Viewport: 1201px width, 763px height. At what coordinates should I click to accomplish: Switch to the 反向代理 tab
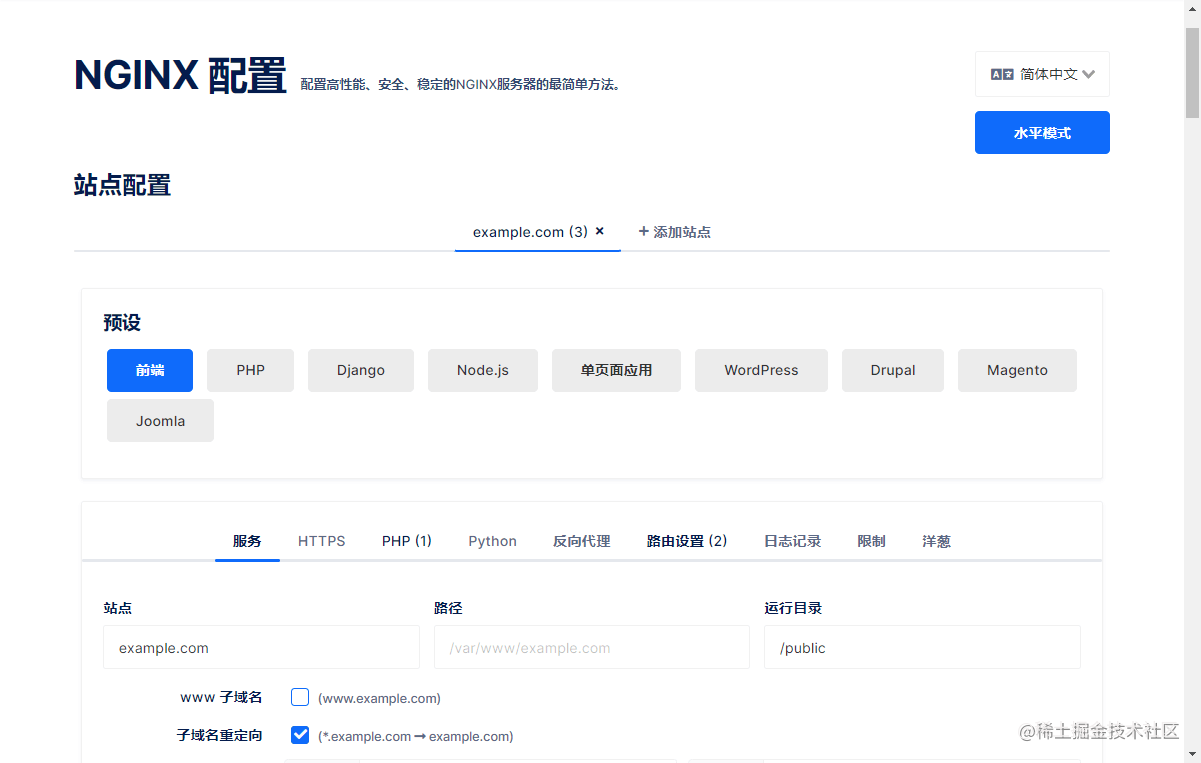point(582,541)
